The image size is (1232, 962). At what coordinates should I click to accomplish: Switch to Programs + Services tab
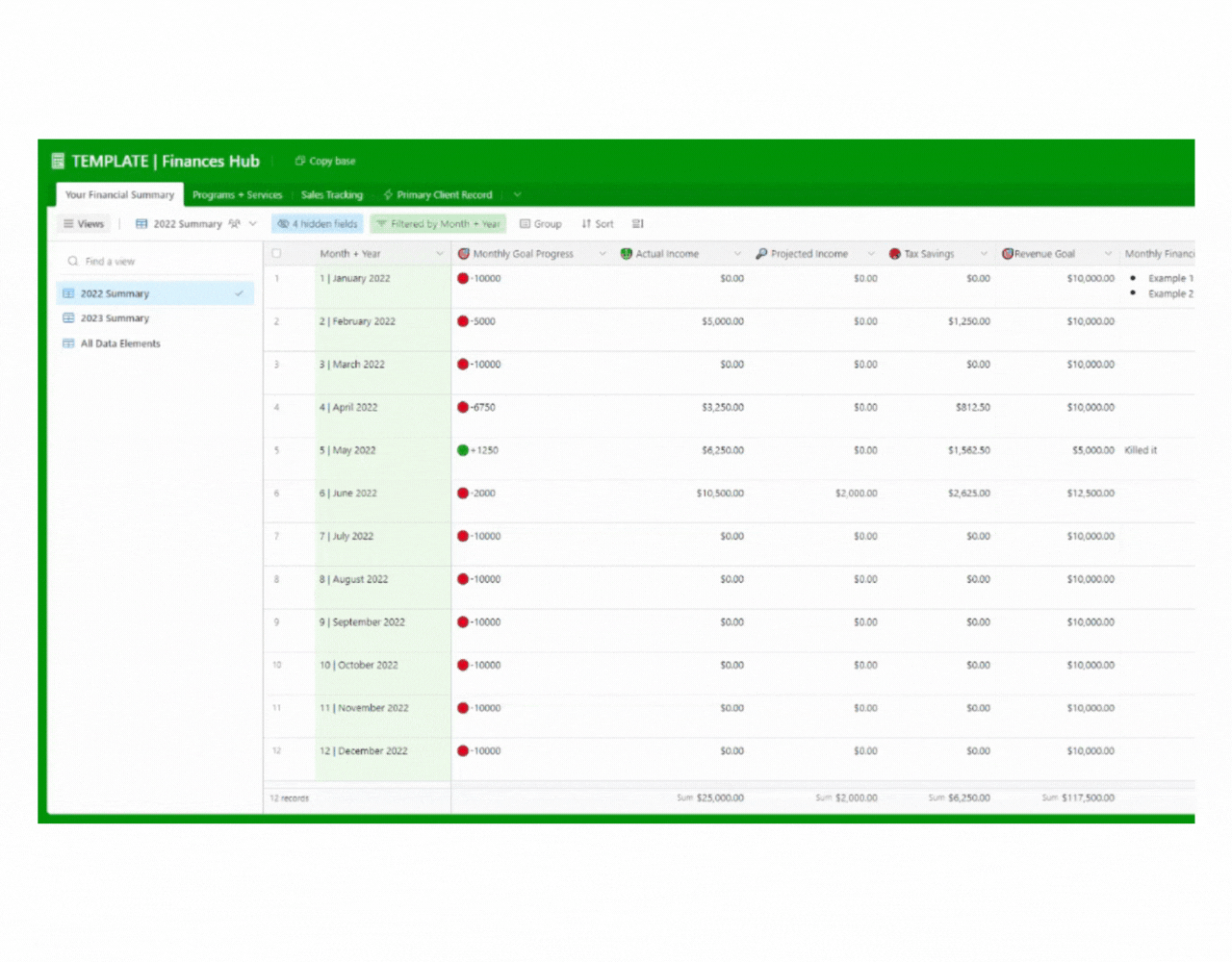point(237,194)
